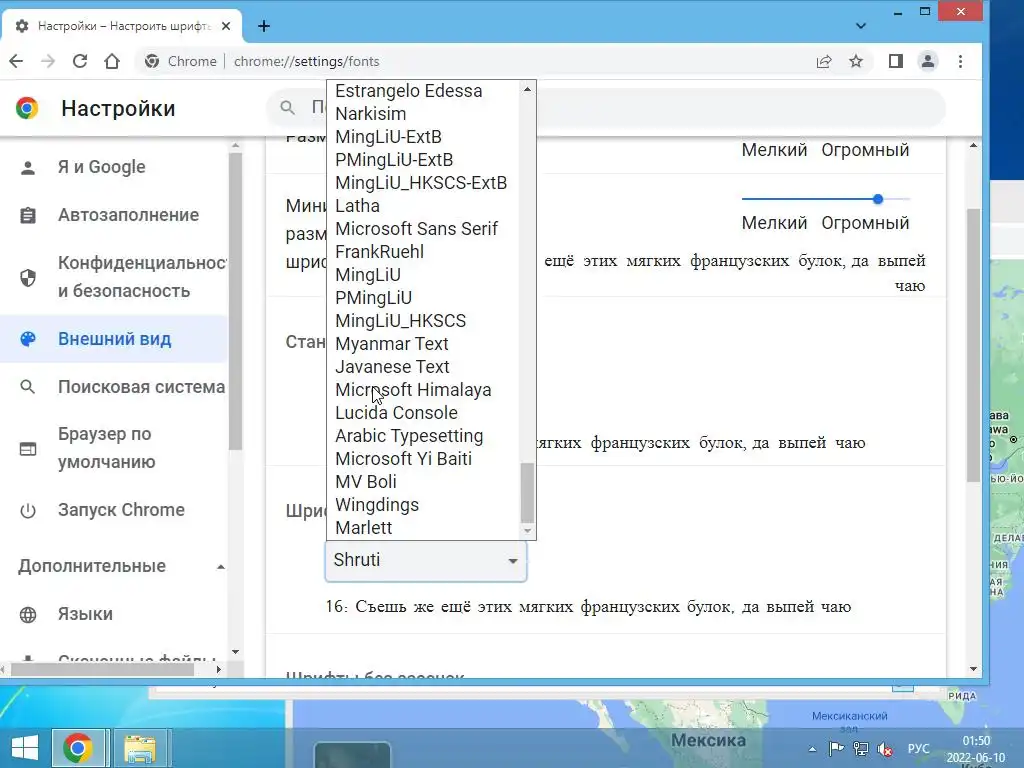Open tab search chevron
The height and width of the screenshot is (768, 1024).
tap(861, 26)
